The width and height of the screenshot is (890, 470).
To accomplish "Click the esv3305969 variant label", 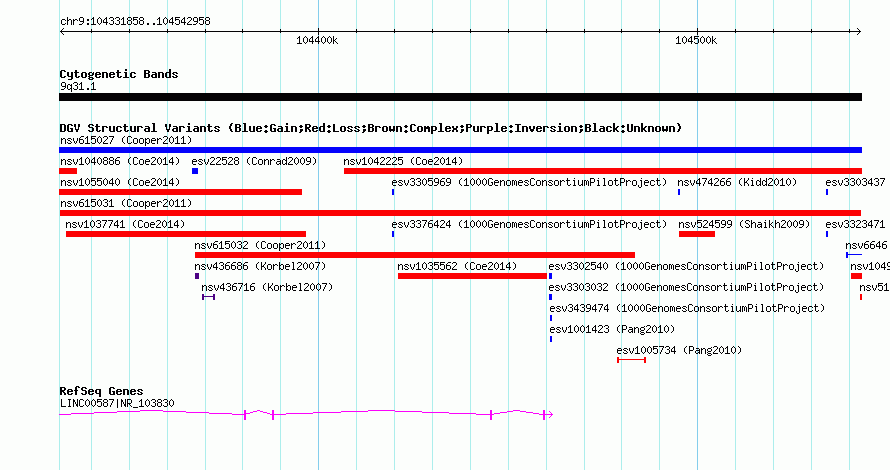I will [x=529, y=182].
